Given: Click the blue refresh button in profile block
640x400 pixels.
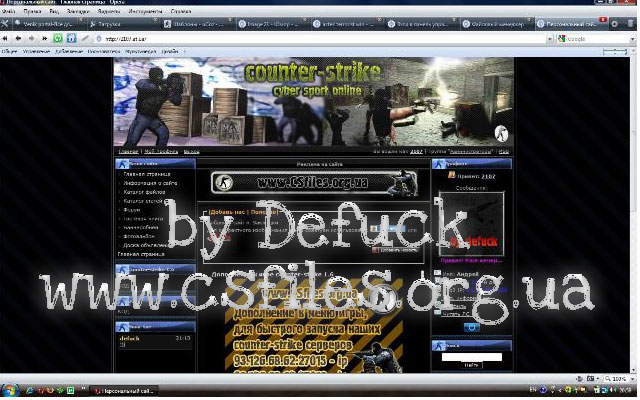Looking at the screenshot, I should [471, 327].
